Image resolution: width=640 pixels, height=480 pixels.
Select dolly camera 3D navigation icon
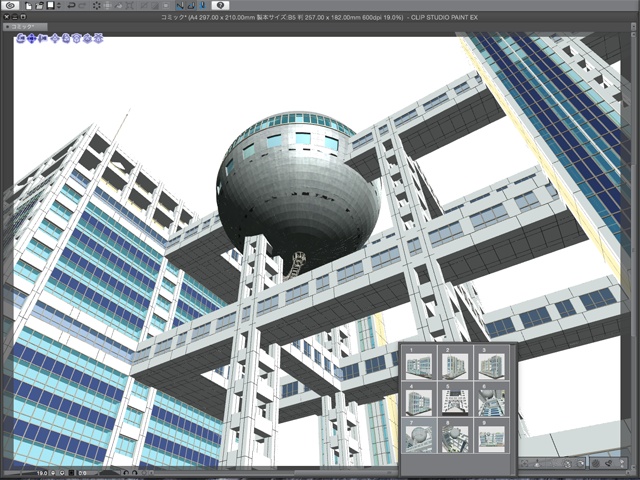[42, 39]
